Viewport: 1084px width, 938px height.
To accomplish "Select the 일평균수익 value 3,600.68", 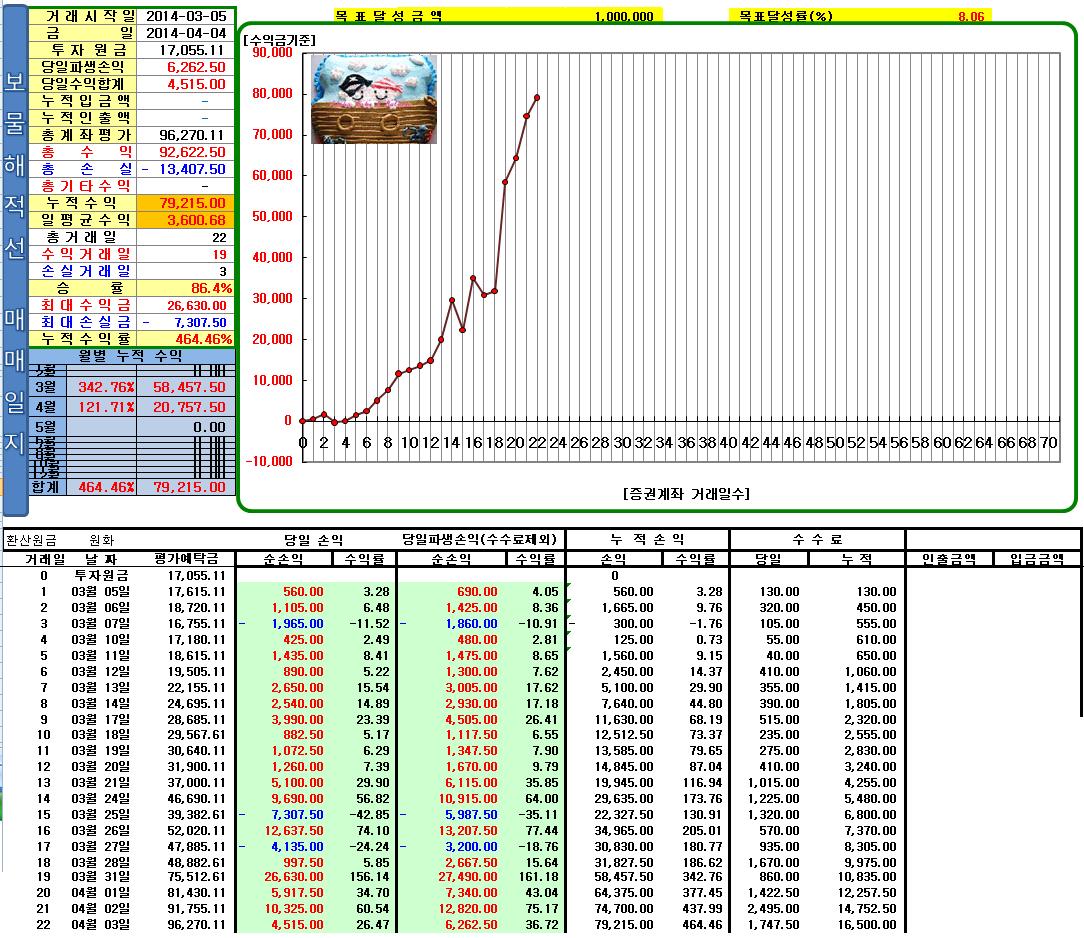I will pos(186,220).
